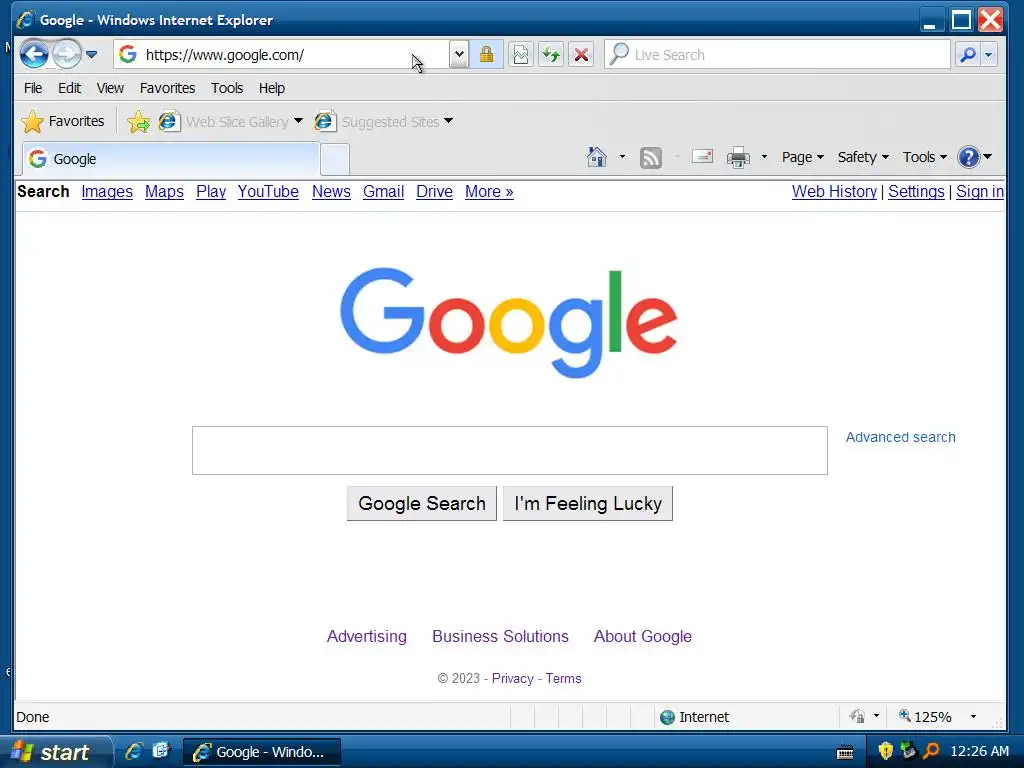Open the View menu

click(110, 88)
